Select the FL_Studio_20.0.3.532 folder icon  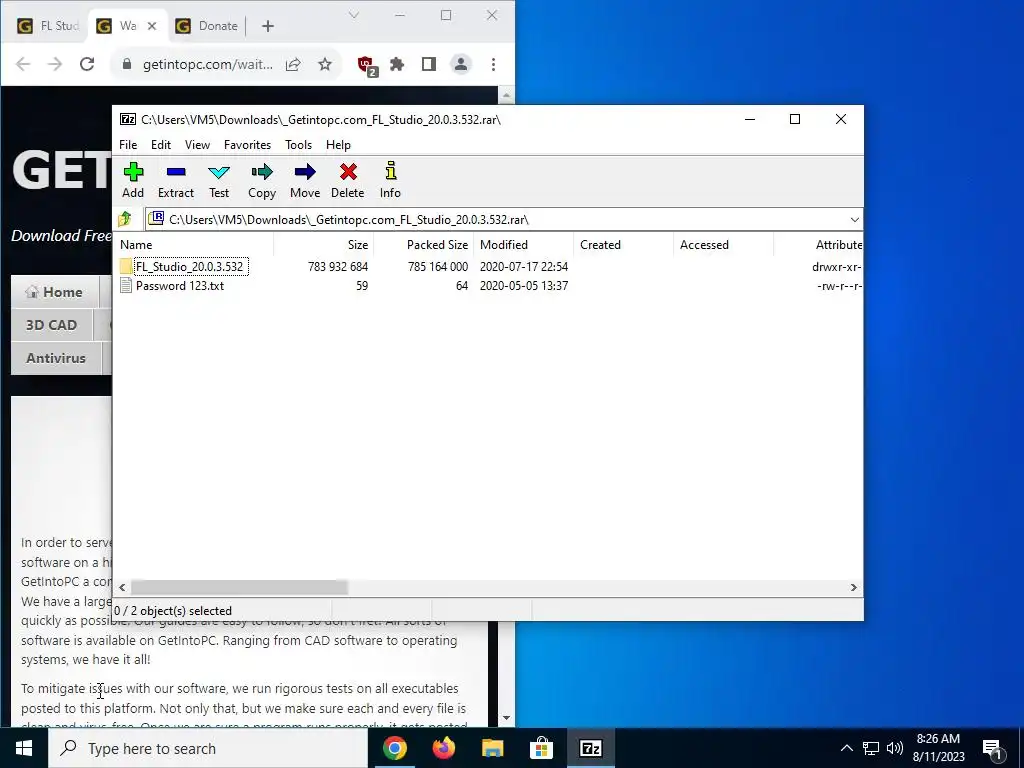pyautogui.click(x=126, y=266)
